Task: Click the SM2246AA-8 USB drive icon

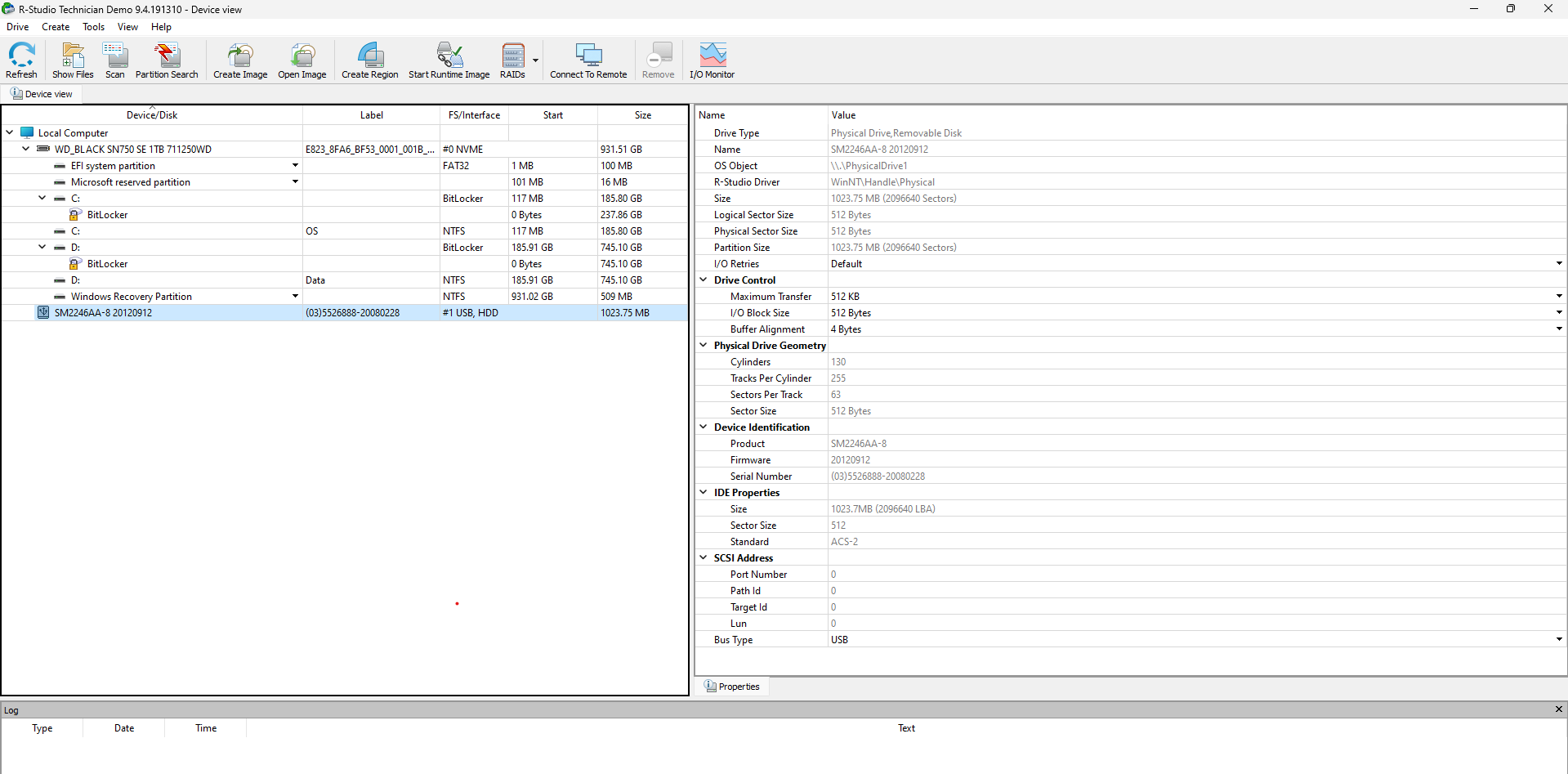Action: pyautogui.click(x=43, y=312)
